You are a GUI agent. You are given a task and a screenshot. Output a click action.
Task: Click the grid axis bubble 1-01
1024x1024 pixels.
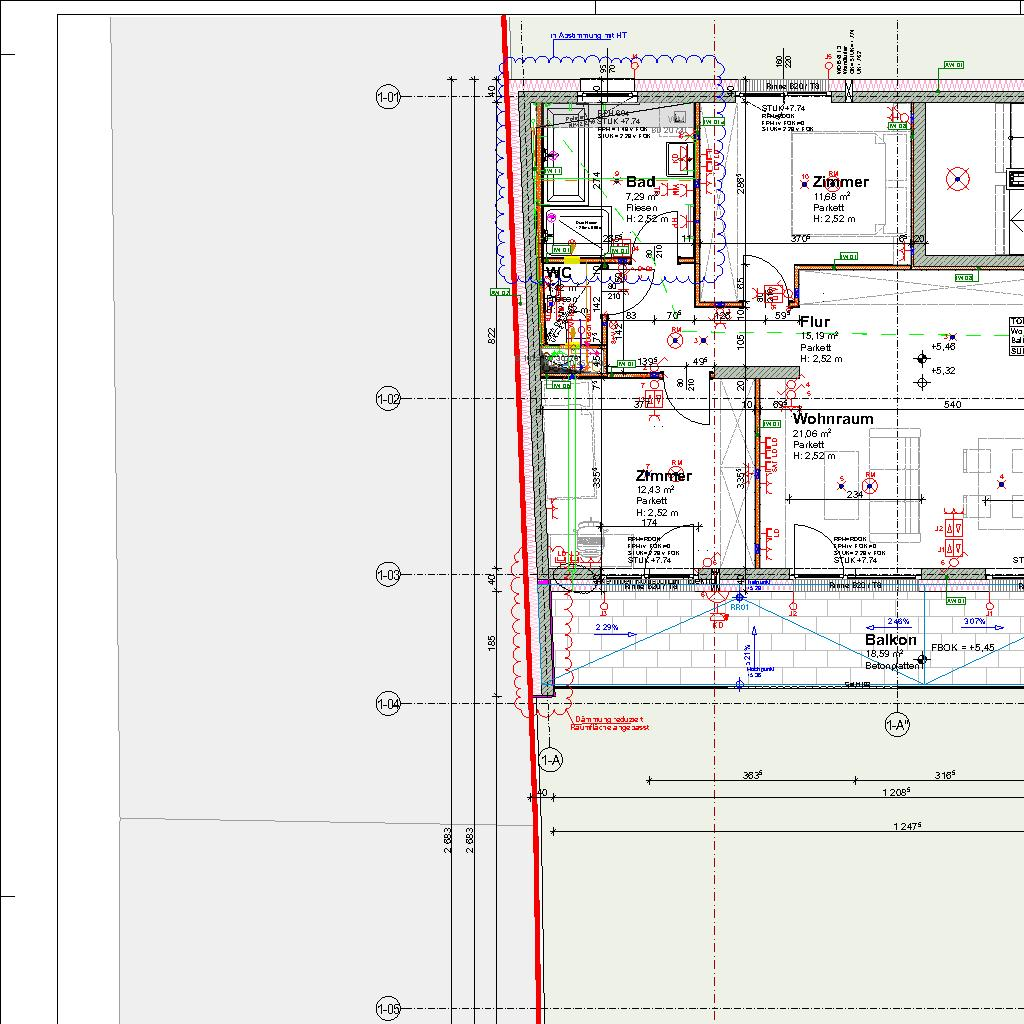point(387,97)
